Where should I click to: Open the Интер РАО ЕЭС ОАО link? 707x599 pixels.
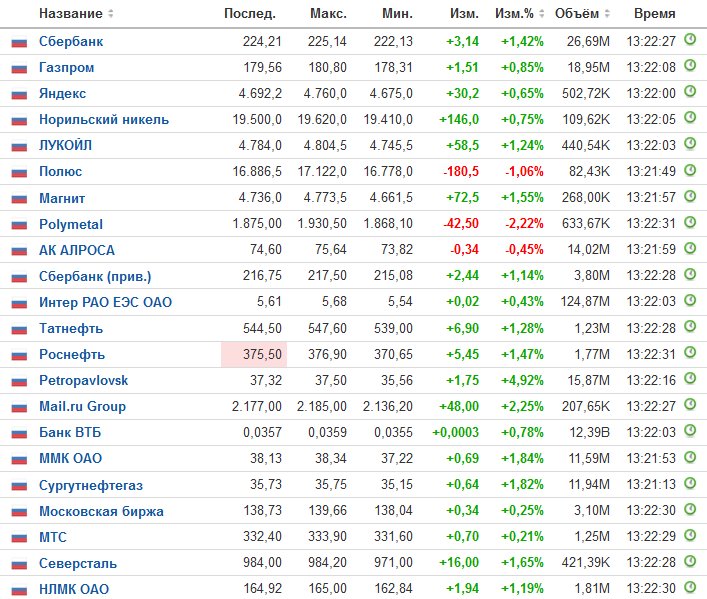(x=105, y=302)
